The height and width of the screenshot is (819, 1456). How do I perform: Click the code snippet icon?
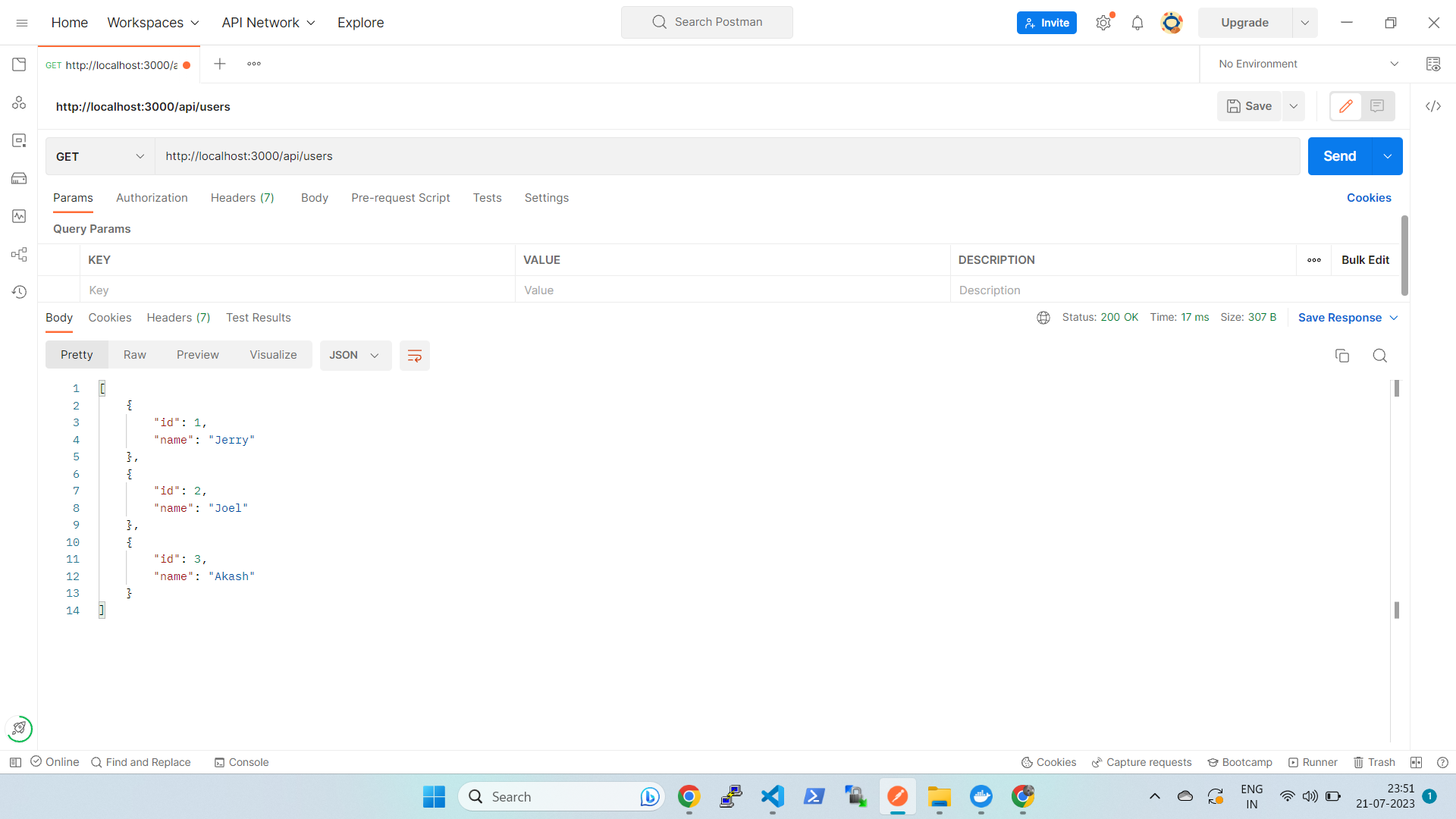(x=1432, y=106)
